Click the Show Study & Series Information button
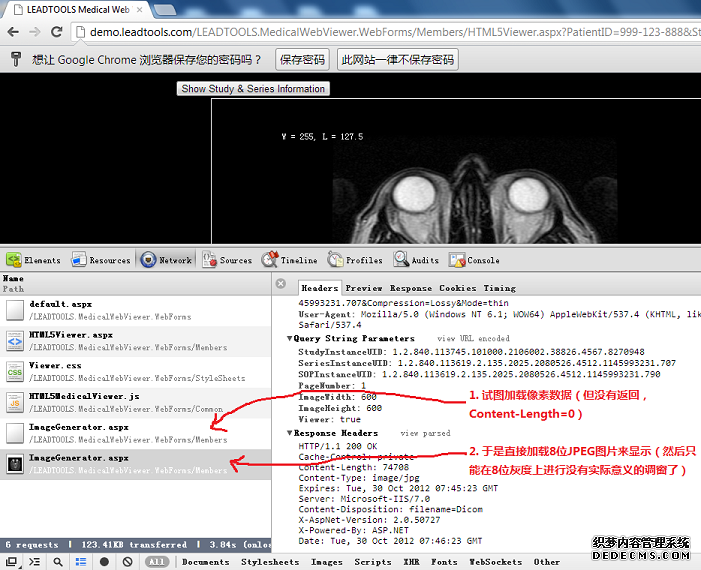 (x=253, y=88)
